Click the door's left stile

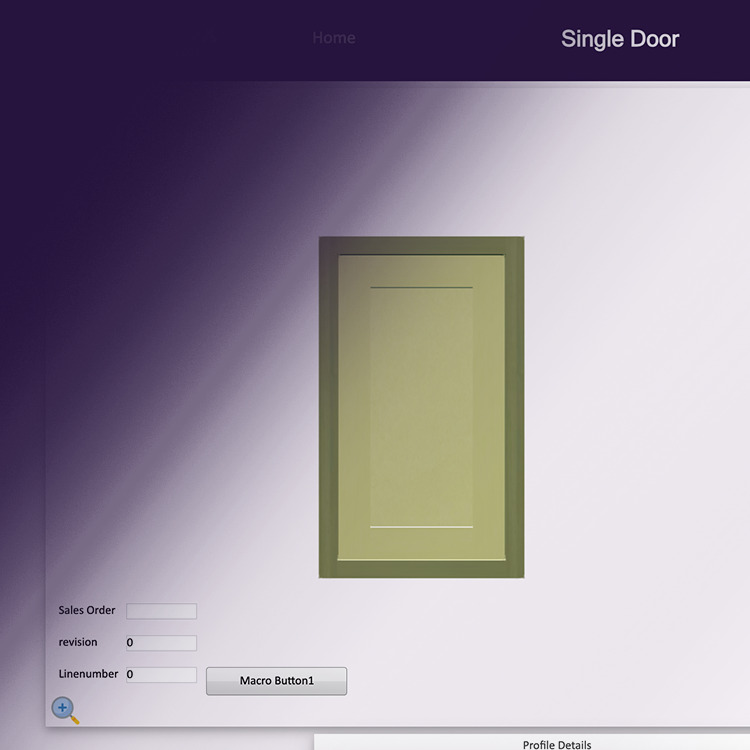pyautogui.click(x=354, y=408)
